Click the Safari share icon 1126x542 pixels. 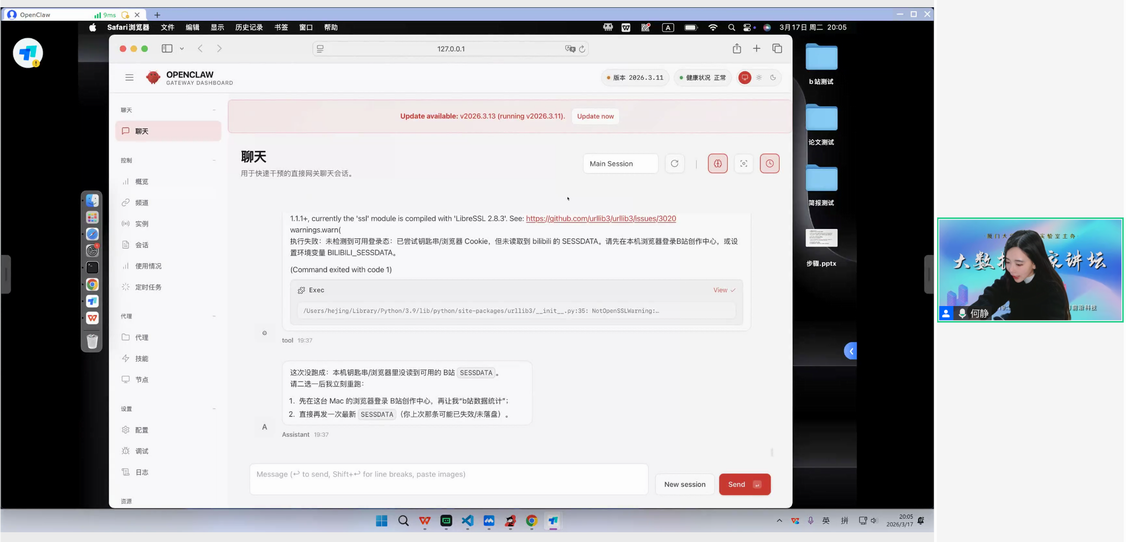point(737,48)
